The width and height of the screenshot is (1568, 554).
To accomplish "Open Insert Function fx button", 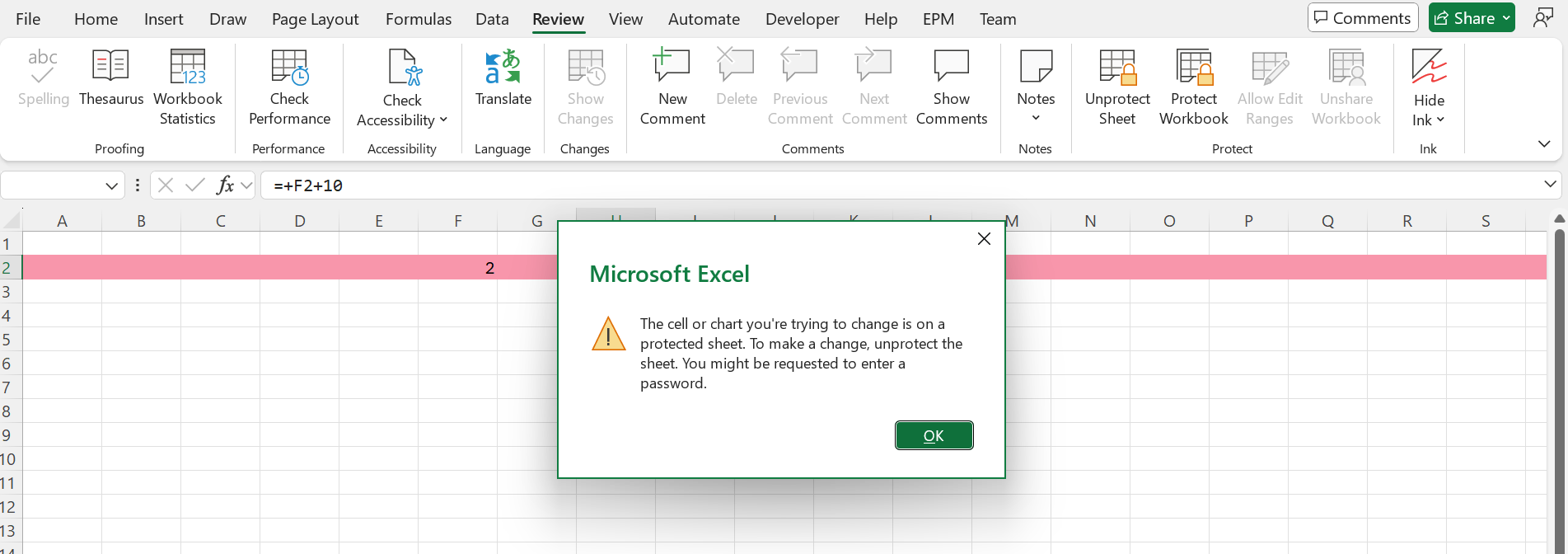I will 225,185.
